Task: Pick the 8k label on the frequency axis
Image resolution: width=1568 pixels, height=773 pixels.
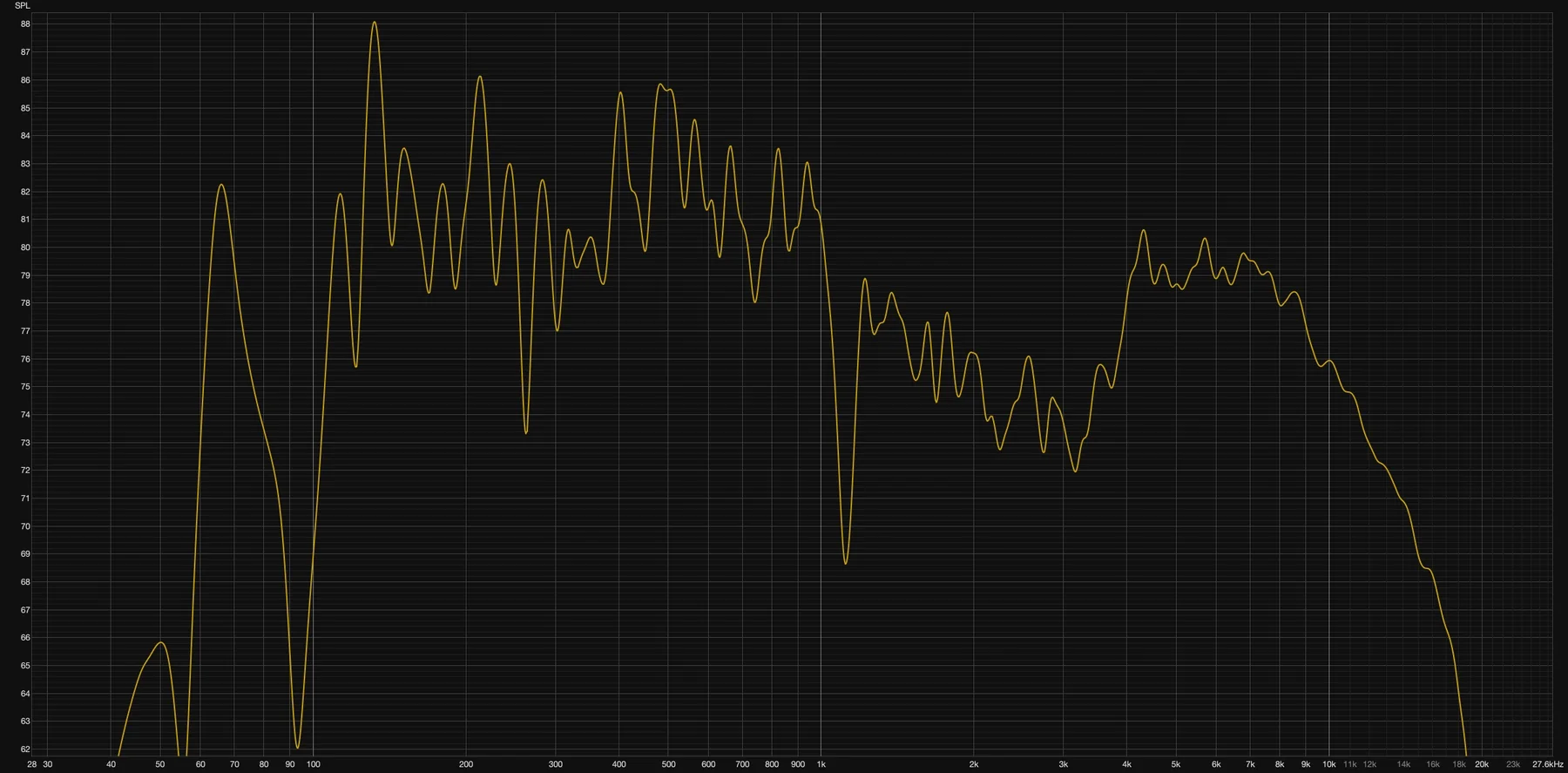Action: coord(1280,764)
